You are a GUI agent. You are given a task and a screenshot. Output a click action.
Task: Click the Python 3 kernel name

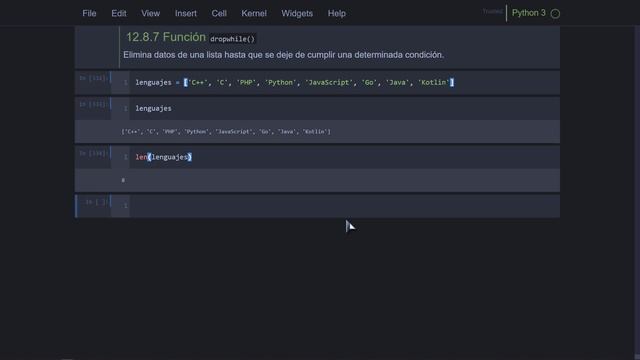pyautogui.click(x=529, y=13)
